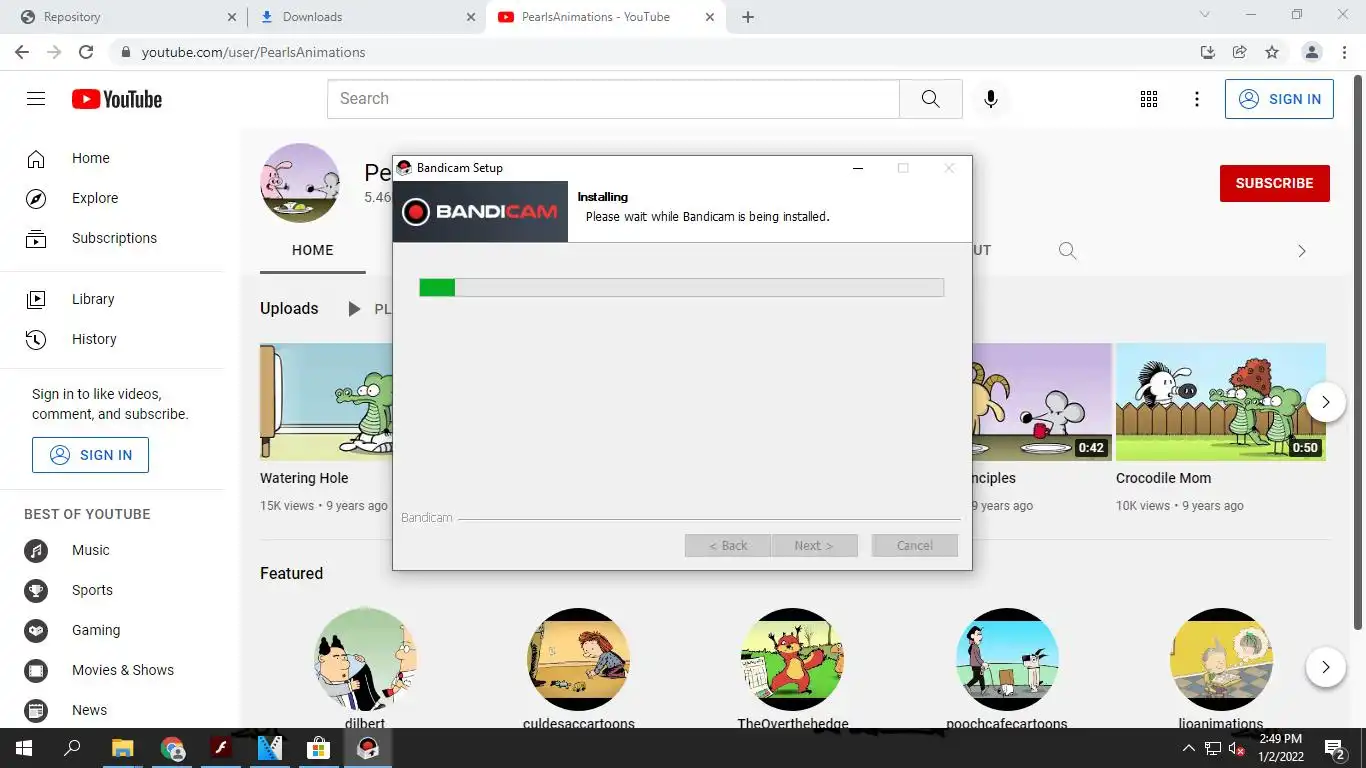The width and height of the screenshot is (1366, 768).
Task: Share this page icon in address bar
Action: pyautogui.click(x=1240, y=52)
